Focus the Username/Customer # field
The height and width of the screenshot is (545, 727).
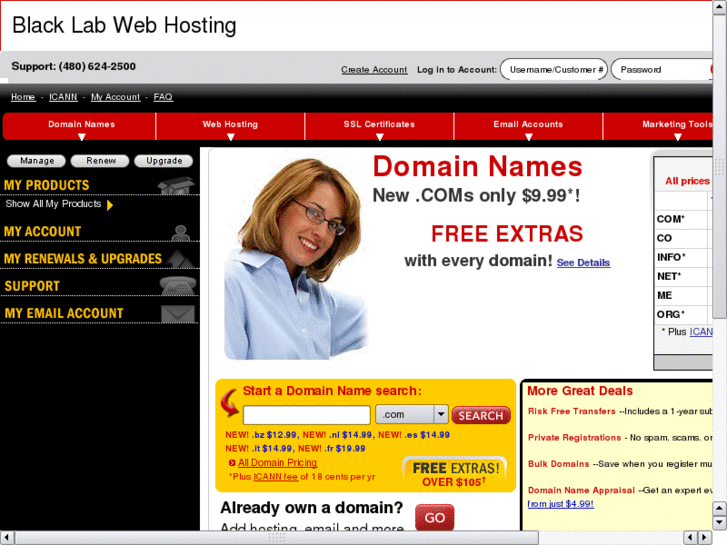click(554, 70)
